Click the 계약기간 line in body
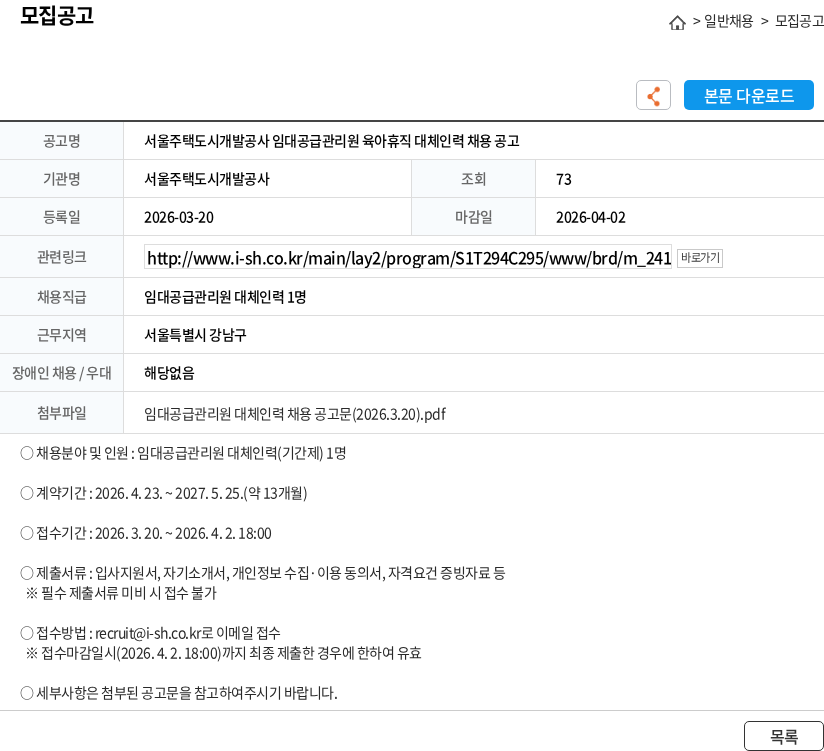Image resolution: width=824 pixels, height=751 pixels. 163,493
